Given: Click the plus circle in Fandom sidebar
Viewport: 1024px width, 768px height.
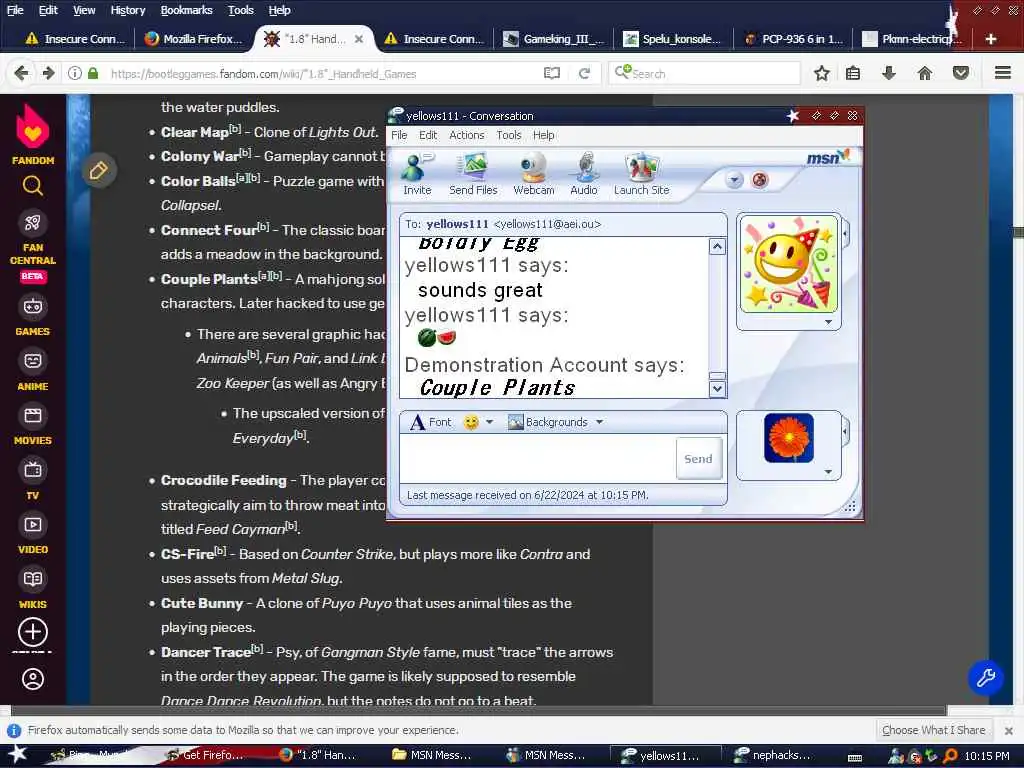Looking at the screenshot, I should [x=33, y=632].
